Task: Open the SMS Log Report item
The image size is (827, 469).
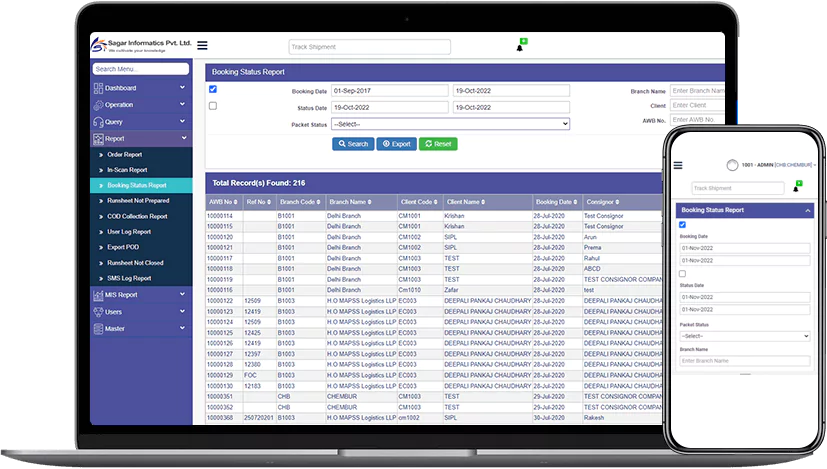Action: tap(129, 278)
